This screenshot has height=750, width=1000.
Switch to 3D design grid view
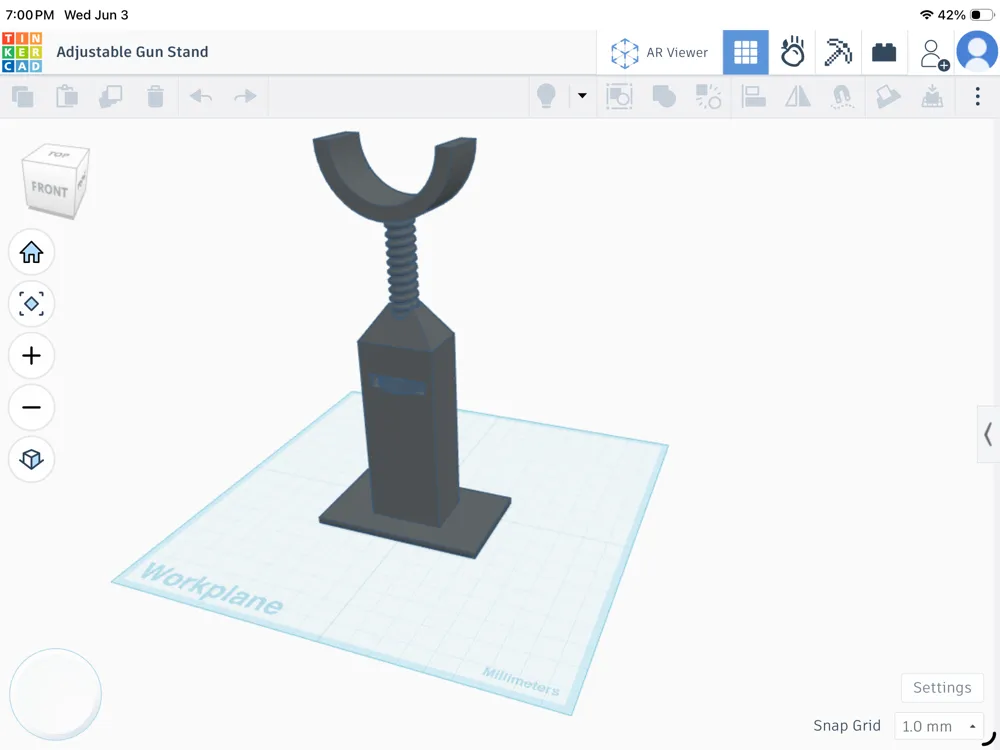click(746, 52)
